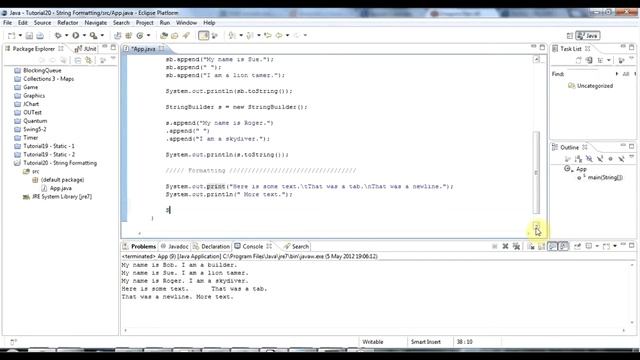640x360 pixels.
Task: Click Pin Console icon
Action: 577,246
